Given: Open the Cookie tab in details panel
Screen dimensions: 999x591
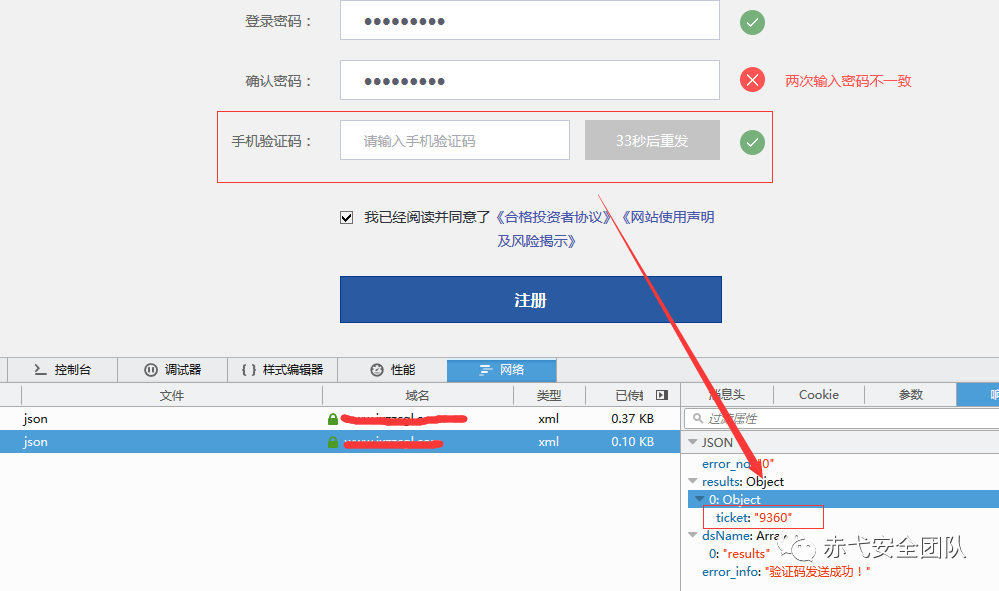Looking at the screenshot, I should click(x=819, y=395).
